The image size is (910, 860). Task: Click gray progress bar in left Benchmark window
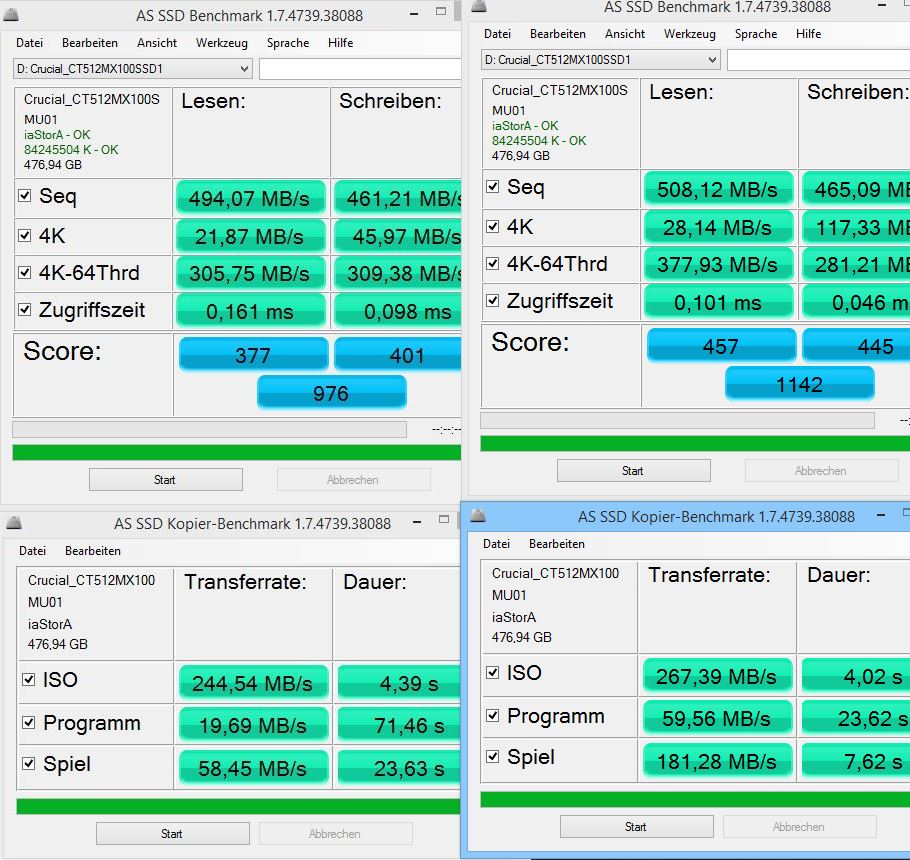tap(209, 429)
